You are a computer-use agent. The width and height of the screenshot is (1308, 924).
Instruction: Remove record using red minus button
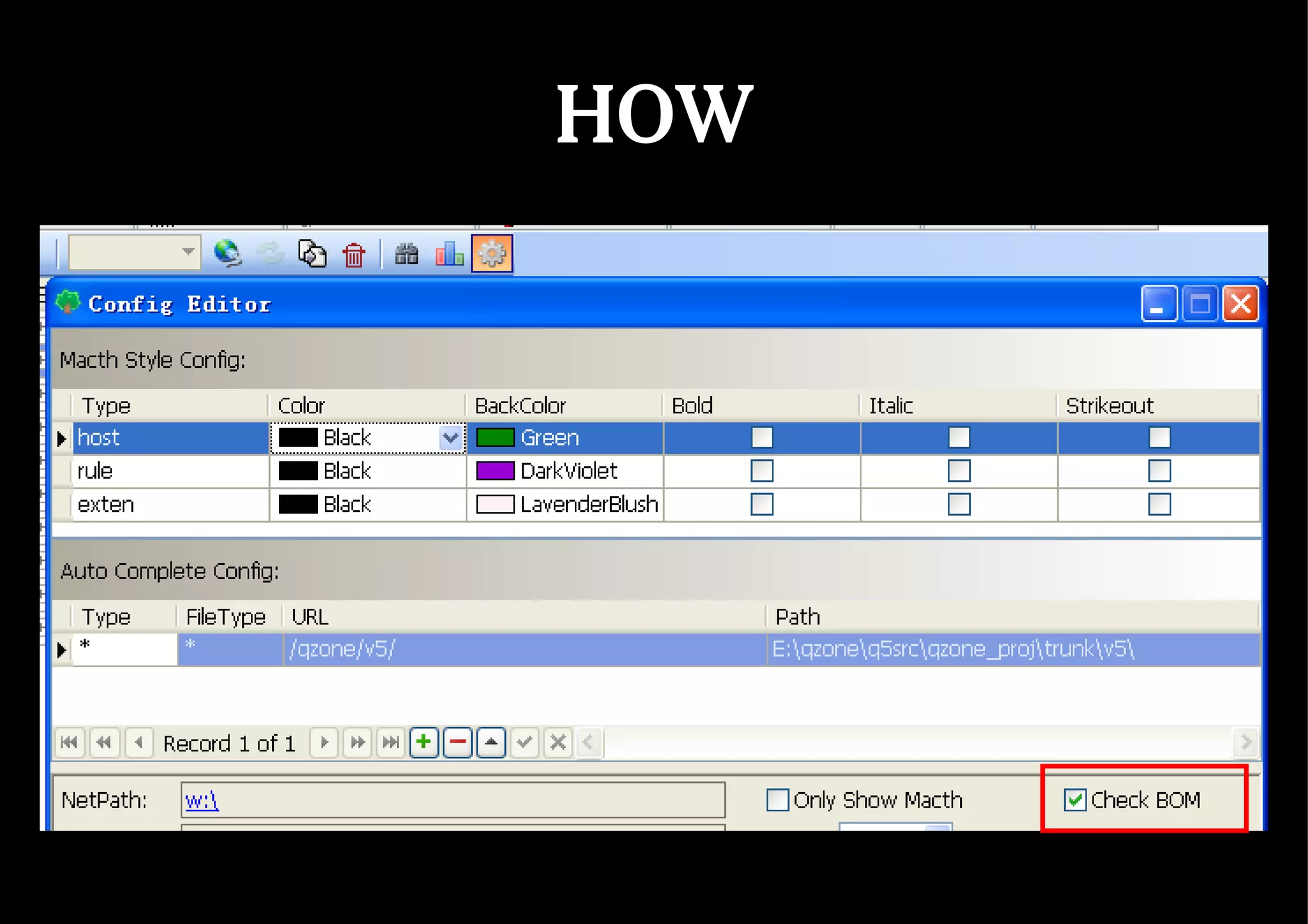coord(457,742)
